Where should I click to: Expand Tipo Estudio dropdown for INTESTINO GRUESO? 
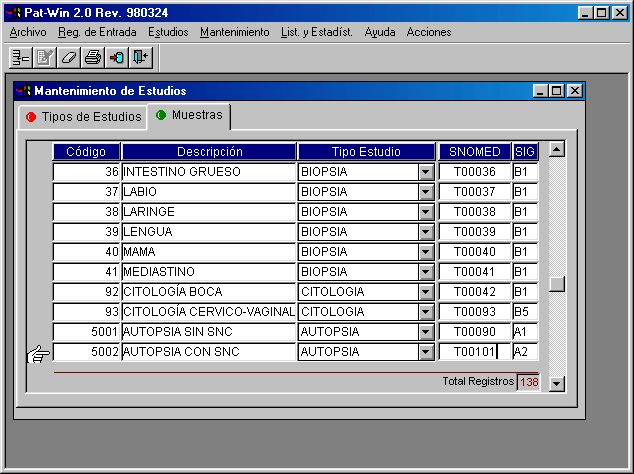tap(425, 172)
